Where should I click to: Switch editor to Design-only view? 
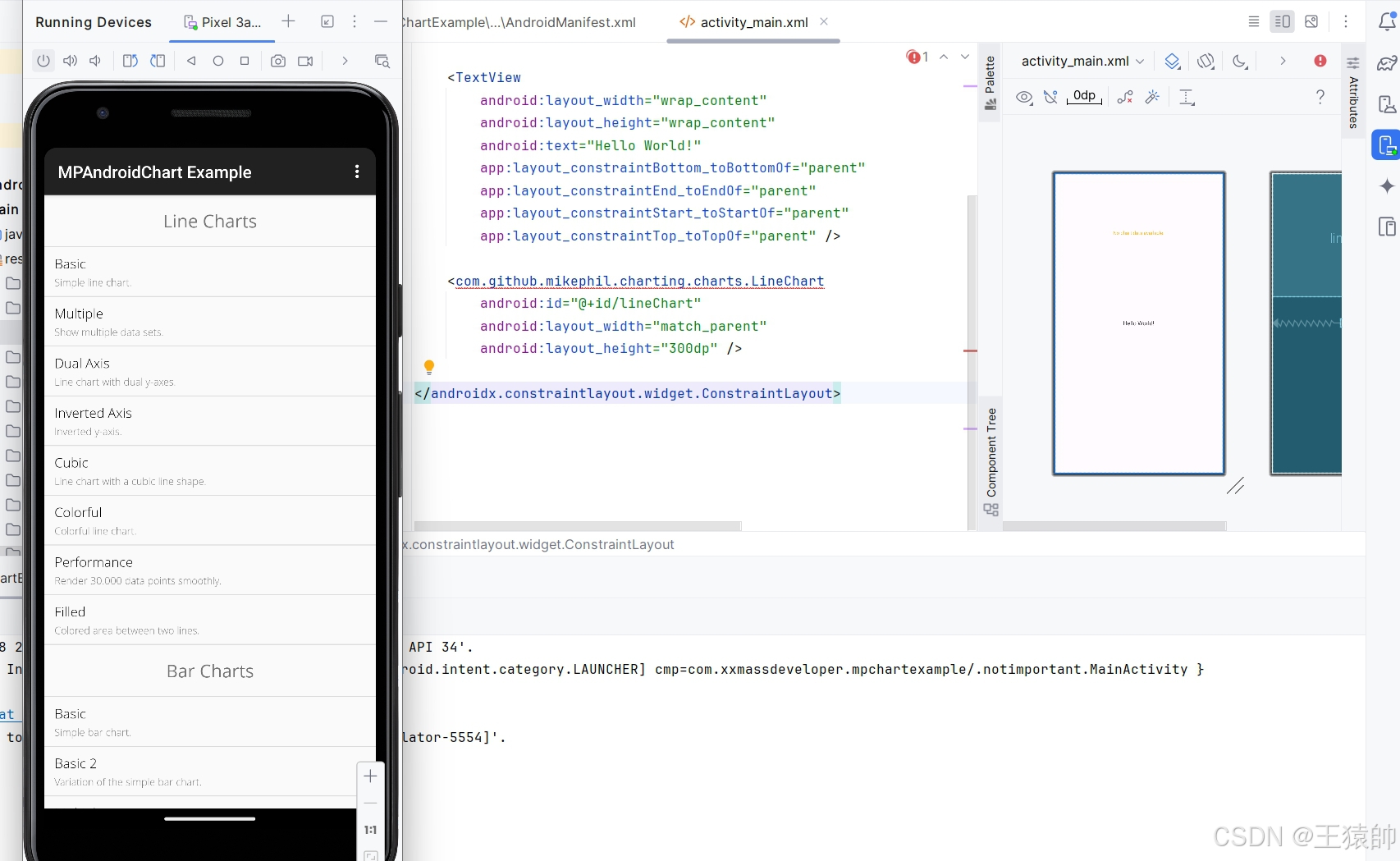(x=1311, y=22)
